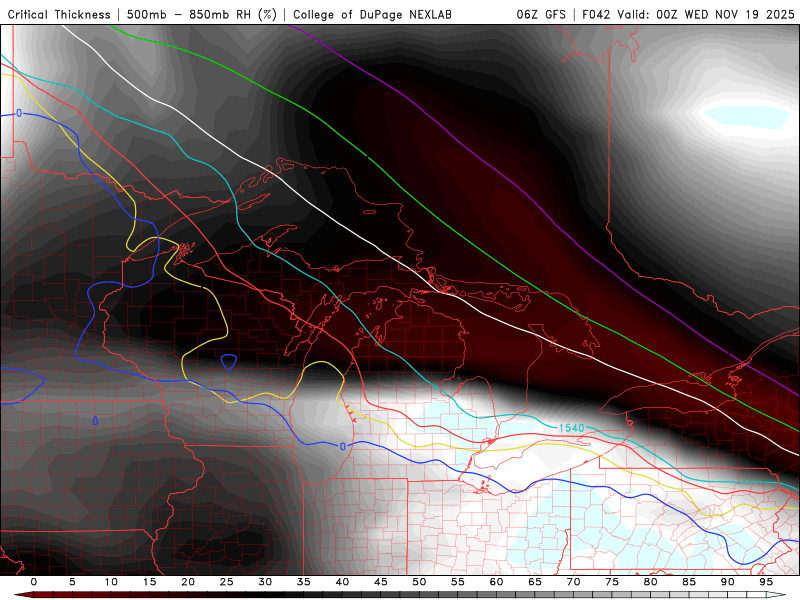The height and width of the screenshot is (600, 800).
Task: Click the "50" value on color scale
Action: [419, 582]
